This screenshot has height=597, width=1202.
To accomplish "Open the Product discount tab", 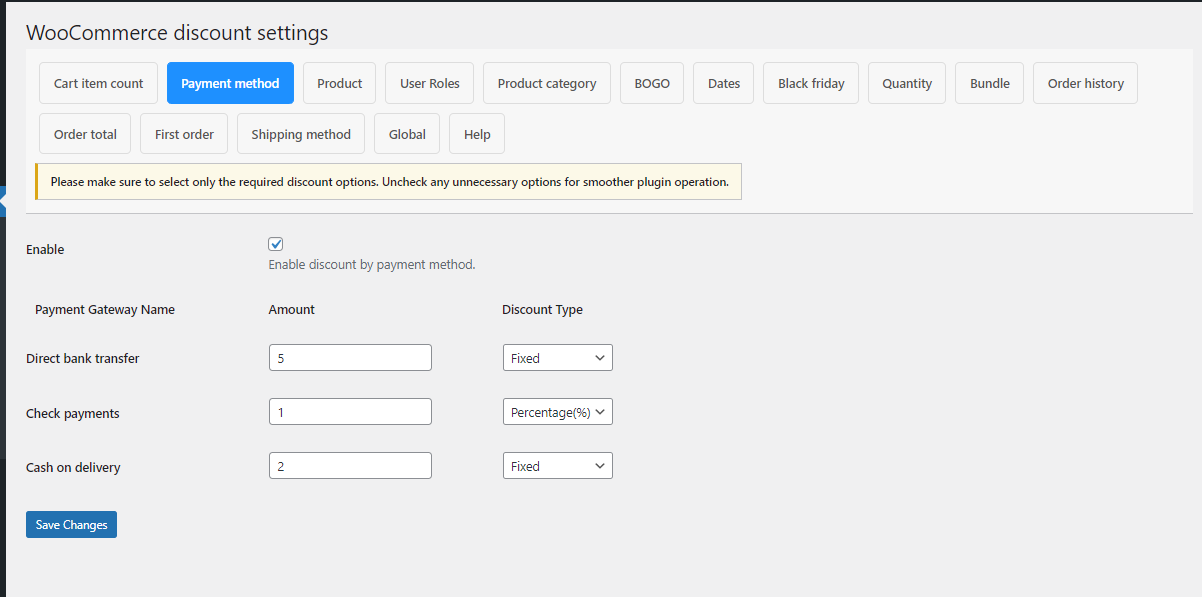I will (x=339, y=83).
